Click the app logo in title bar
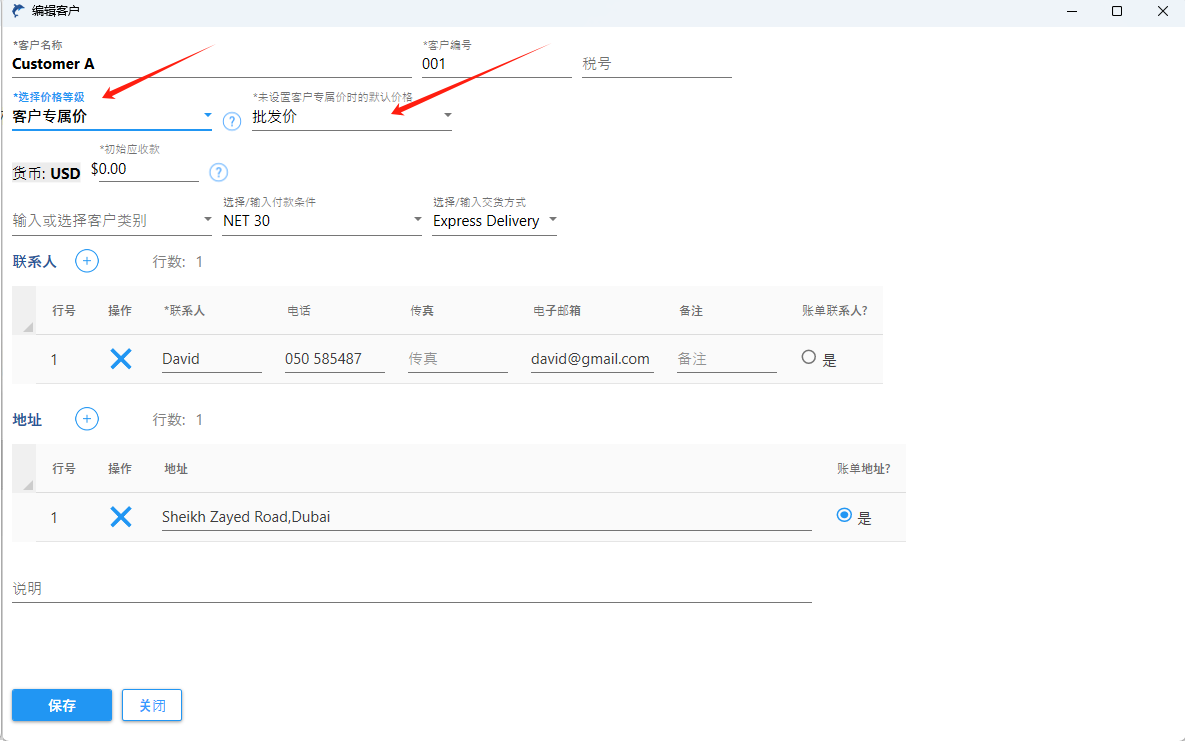 click(x=18, y=11)
